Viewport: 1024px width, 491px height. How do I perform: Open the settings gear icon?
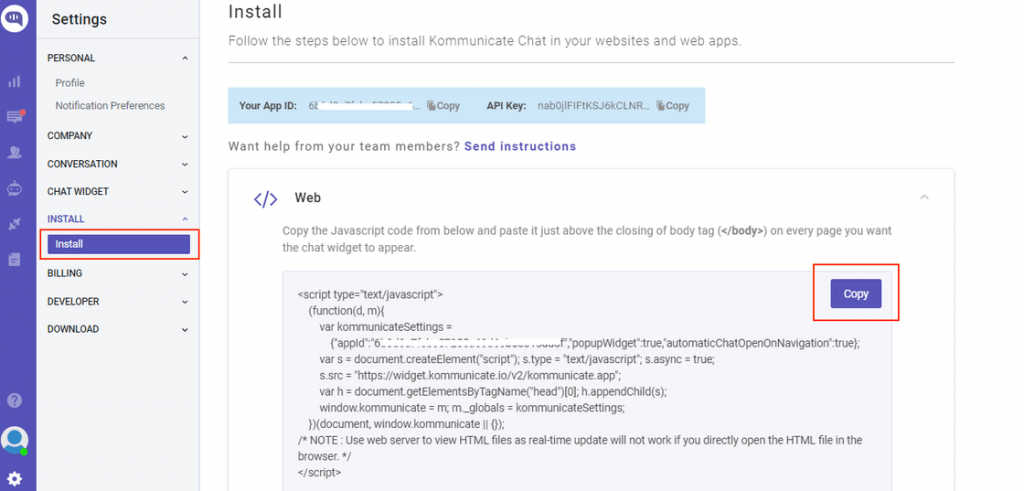click(x=14, y=479)
